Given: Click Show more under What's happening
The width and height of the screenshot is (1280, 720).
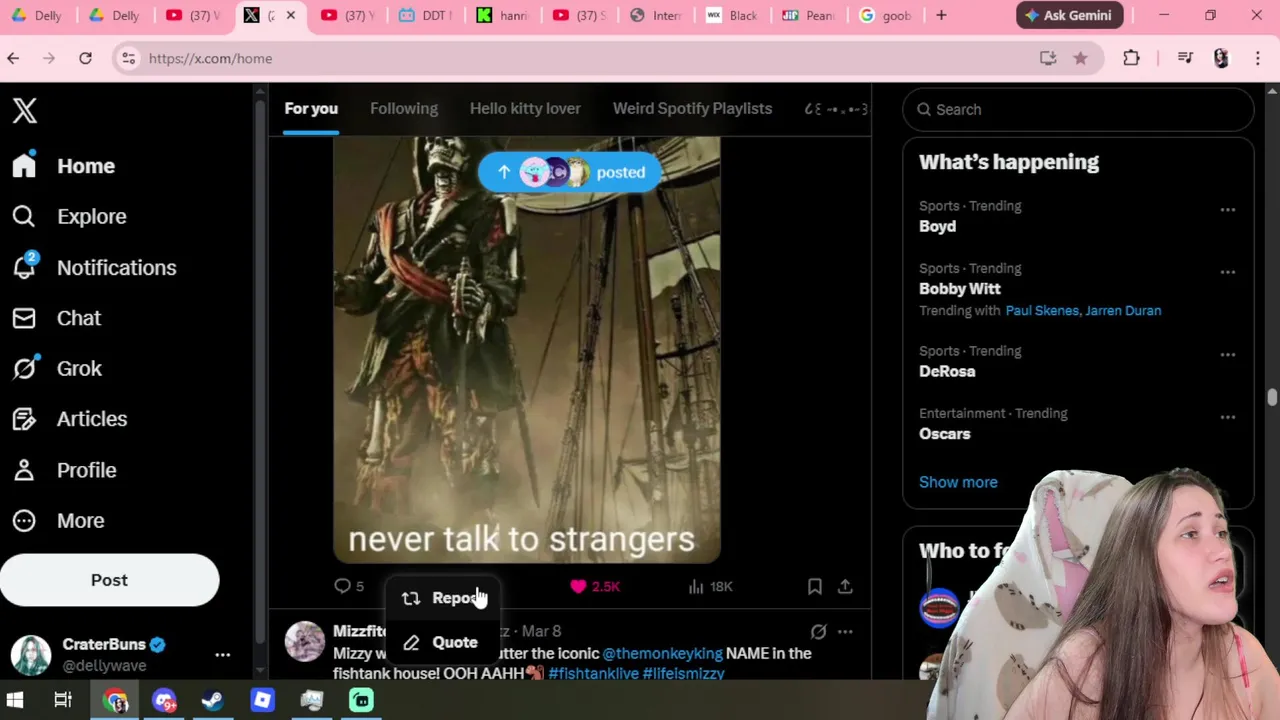Looking at the screenshot, I should click(958, 482).
